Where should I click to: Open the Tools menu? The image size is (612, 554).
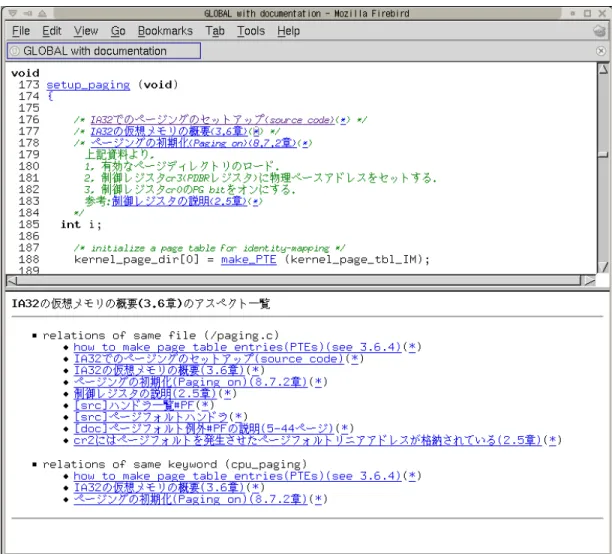(x=251, y=31)
